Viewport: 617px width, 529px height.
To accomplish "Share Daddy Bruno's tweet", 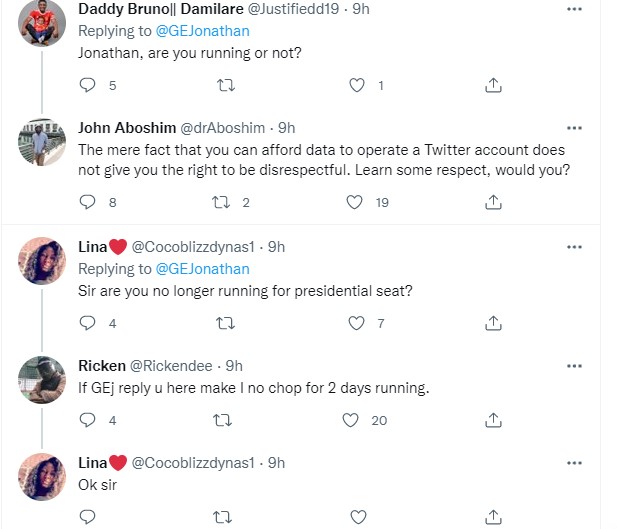I will tap(492, 86).
